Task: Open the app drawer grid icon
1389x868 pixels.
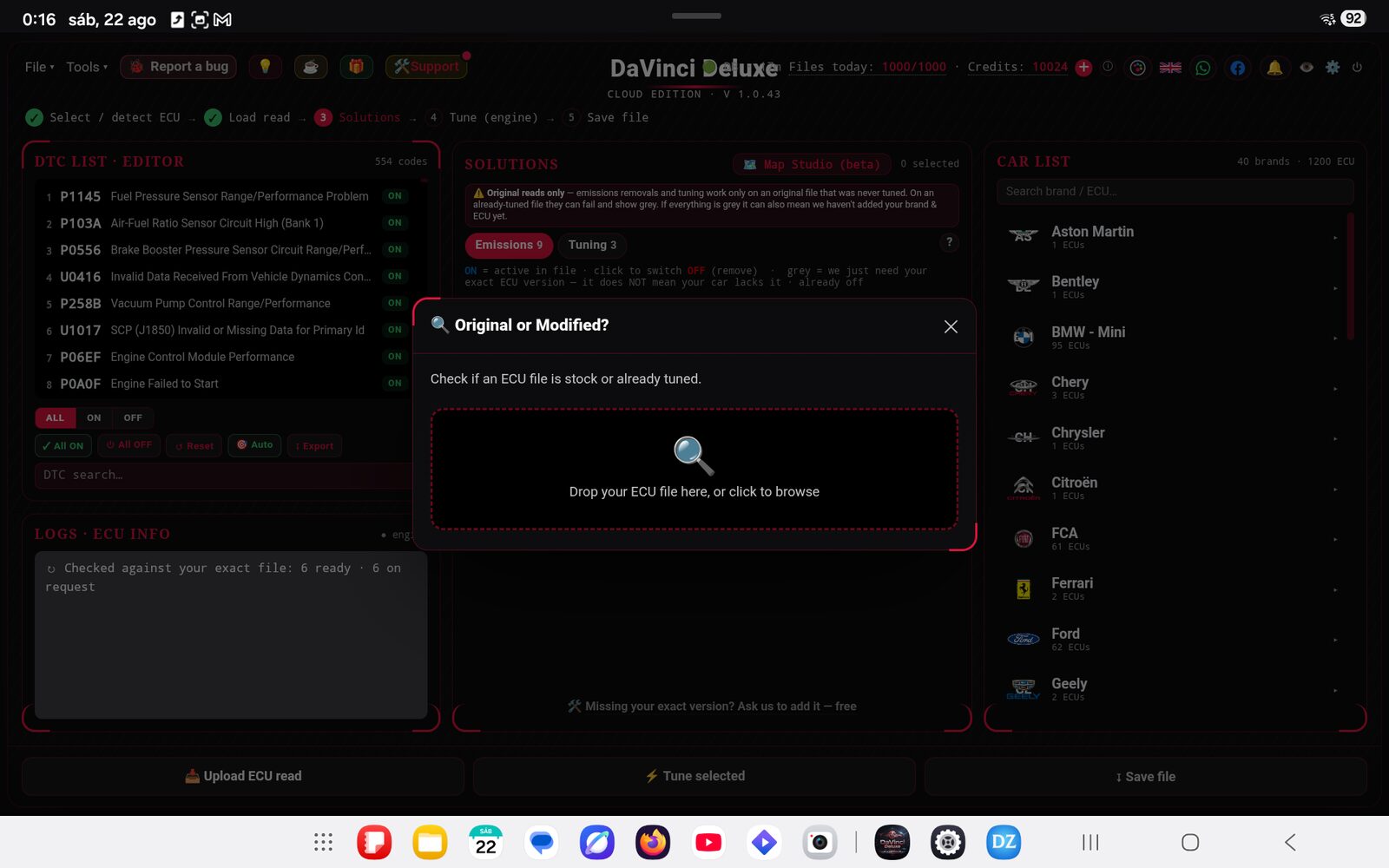Action: [323, 842]
